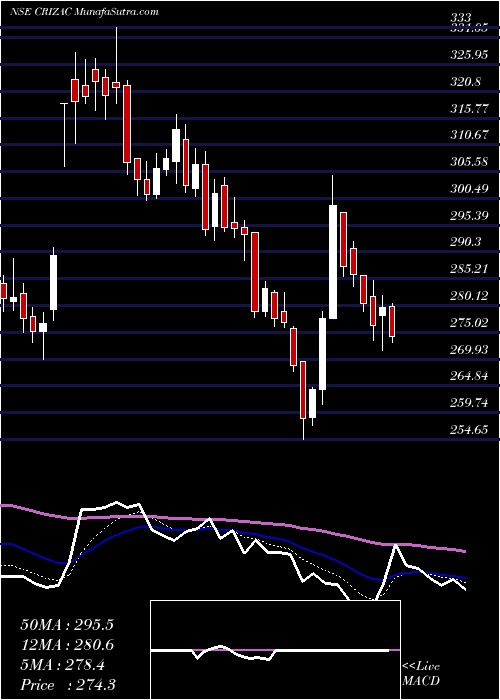This screenshot has height=700, width=500.
Task: Click the 325.95 price axis label
Action: pyautogui.click(x=467, y=55)
